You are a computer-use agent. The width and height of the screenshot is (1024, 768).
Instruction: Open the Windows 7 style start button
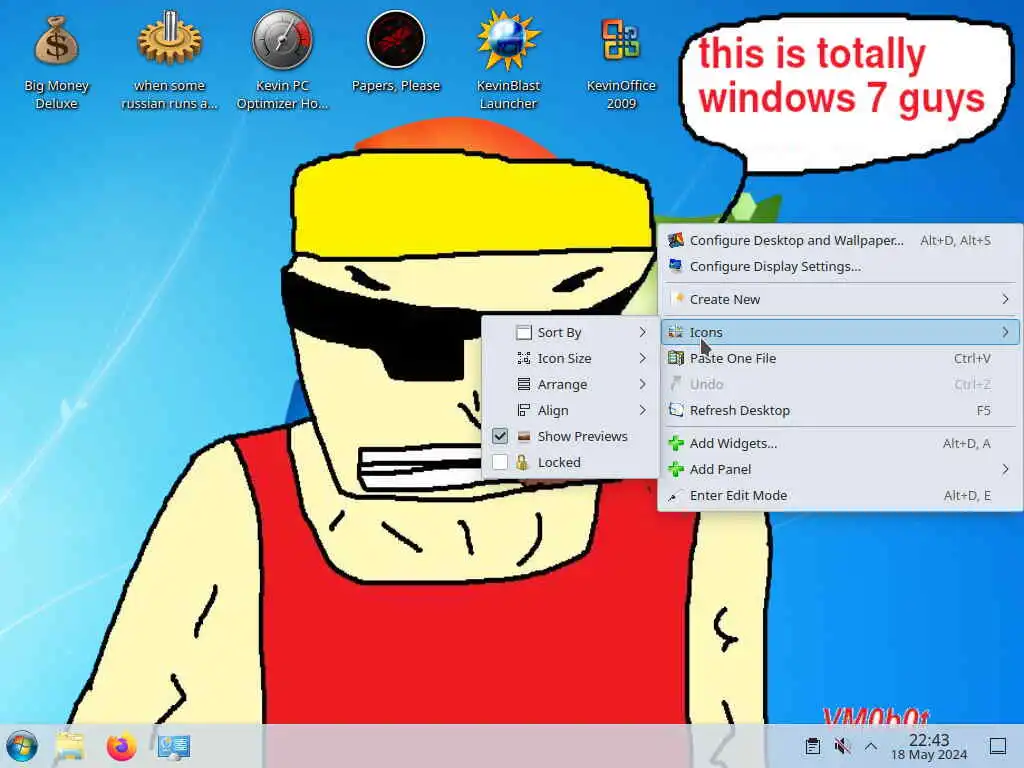(x=22, y=746)
